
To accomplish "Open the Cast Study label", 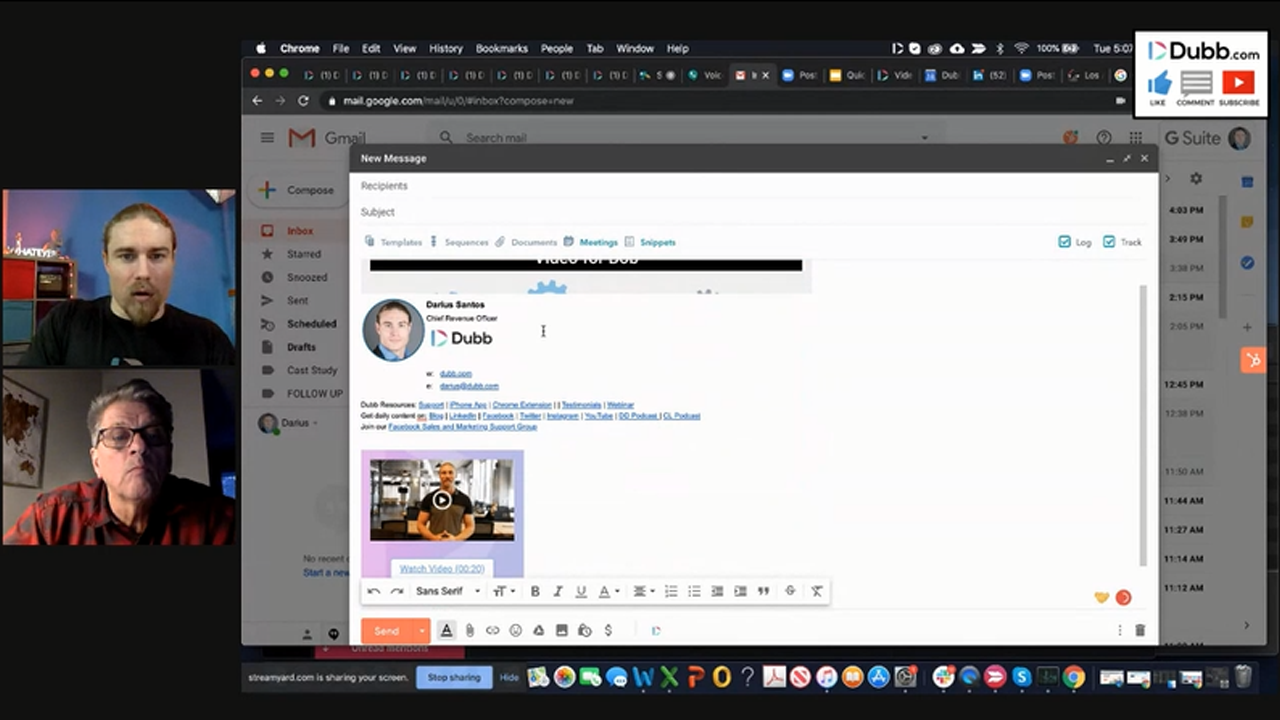I will [x=311, y=370].
